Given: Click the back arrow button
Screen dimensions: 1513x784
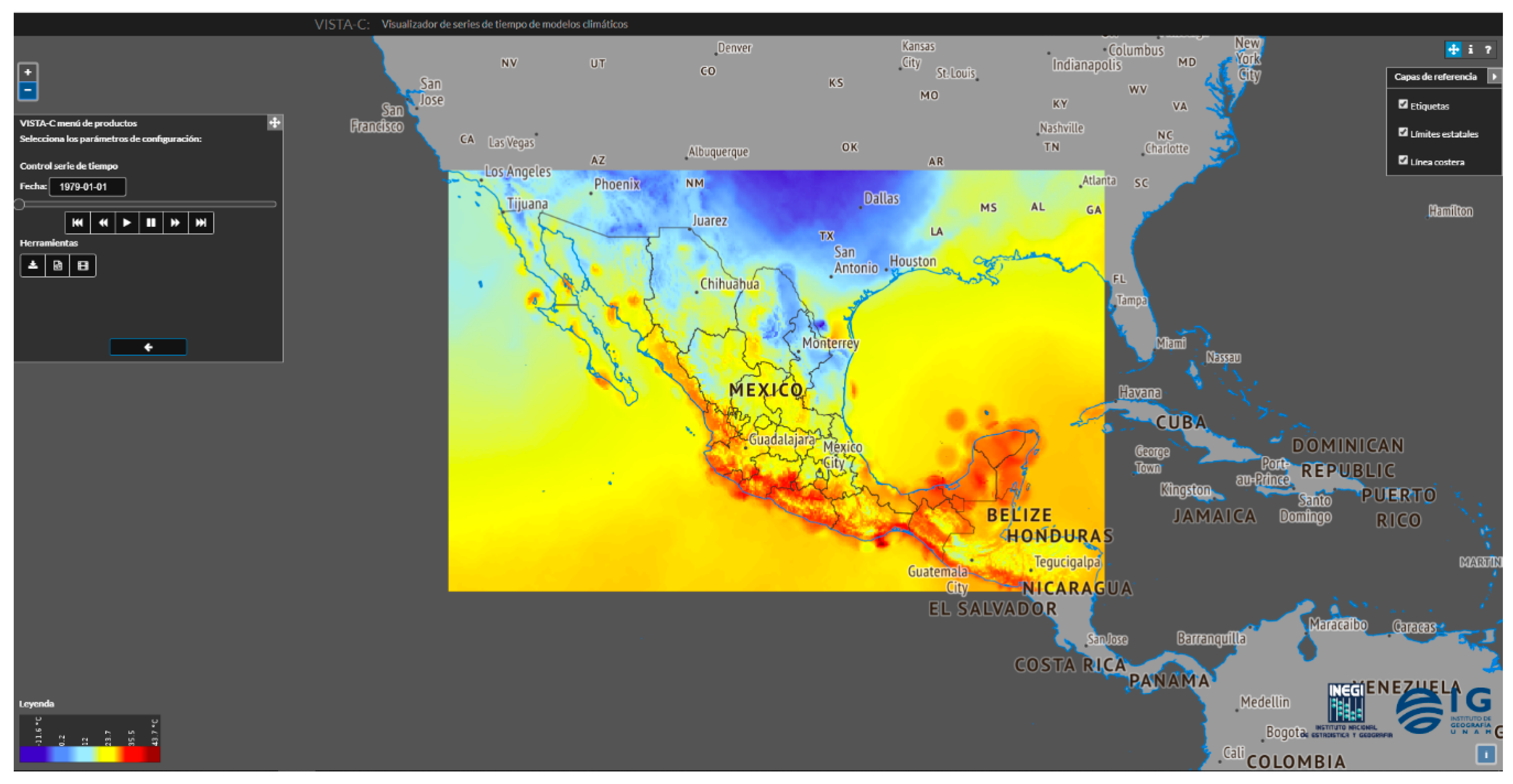Looking at the screenshot, I should pos(148,347).
